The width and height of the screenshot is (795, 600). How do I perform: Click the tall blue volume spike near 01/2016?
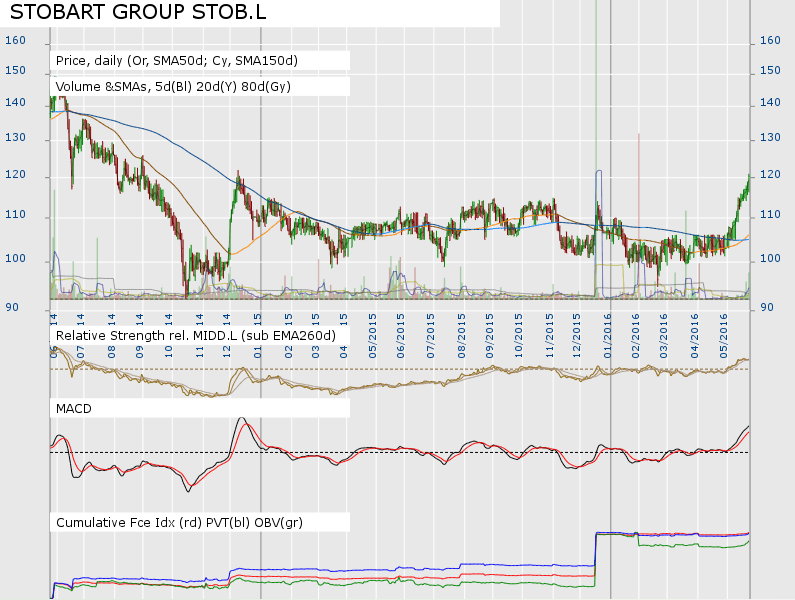[599, 233]
